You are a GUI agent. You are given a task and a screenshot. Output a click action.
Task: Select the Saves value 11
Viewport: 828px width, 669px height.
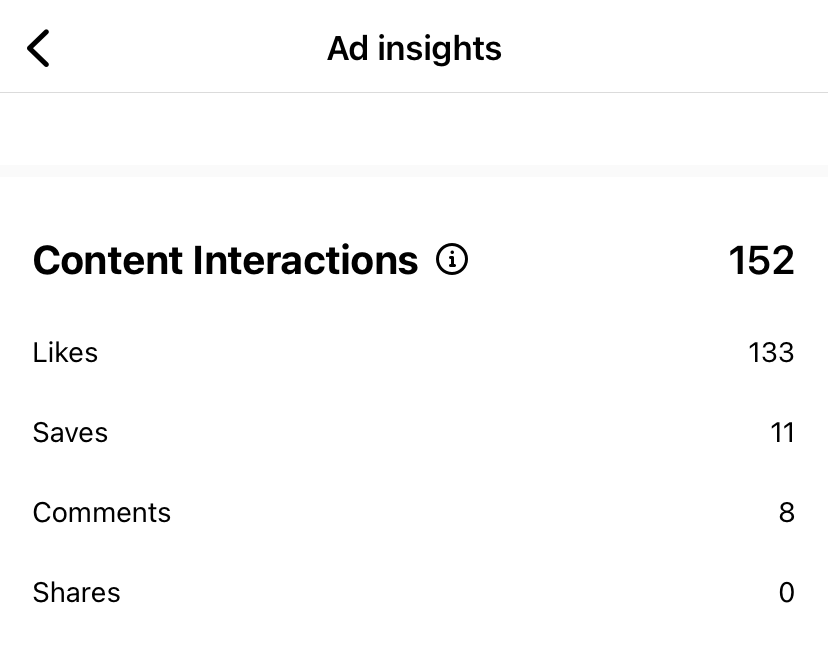[784, 432]
